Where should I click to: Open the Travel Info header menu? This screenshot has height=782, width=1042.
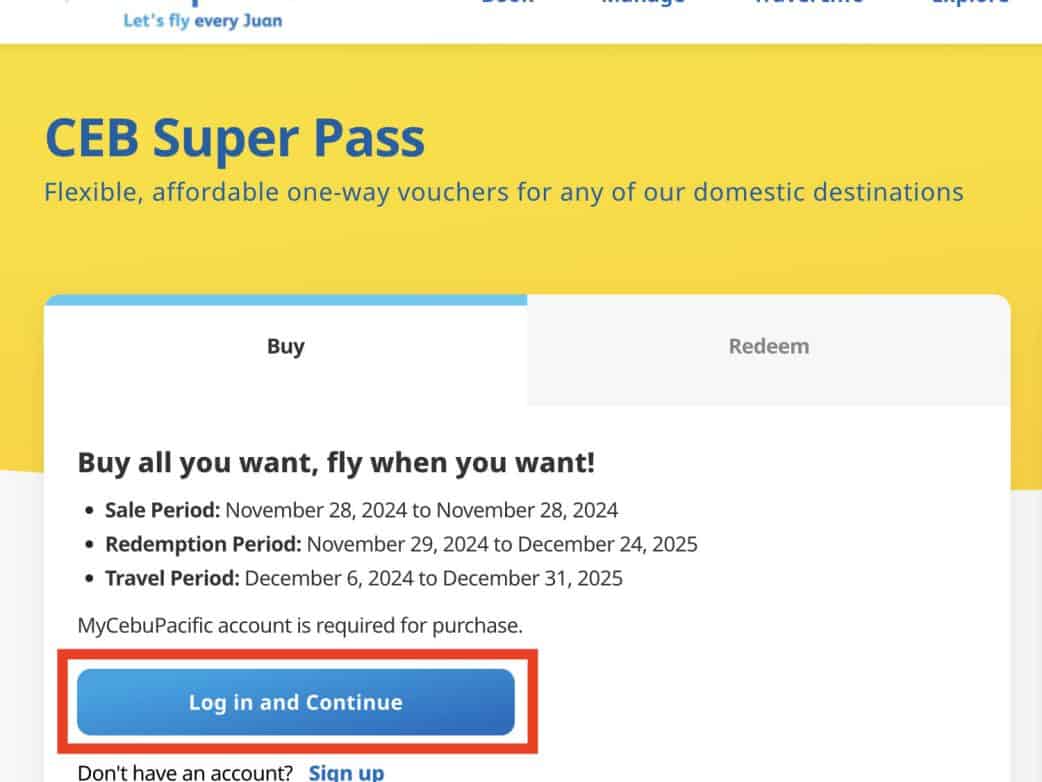click(x=807, y=3)
